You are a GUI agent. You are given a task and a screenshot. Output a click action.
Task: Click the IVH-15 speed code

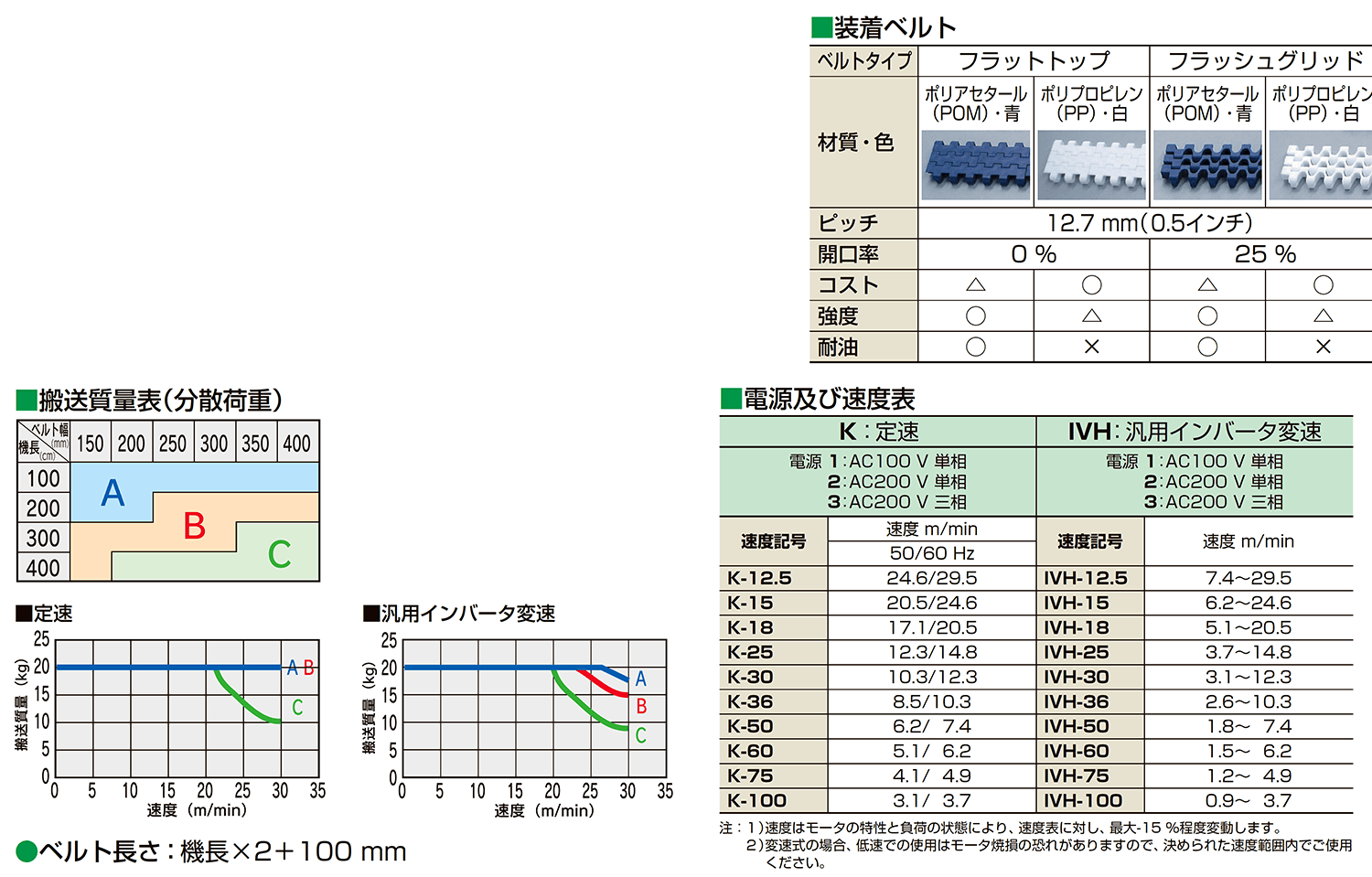pos(1076,603)
